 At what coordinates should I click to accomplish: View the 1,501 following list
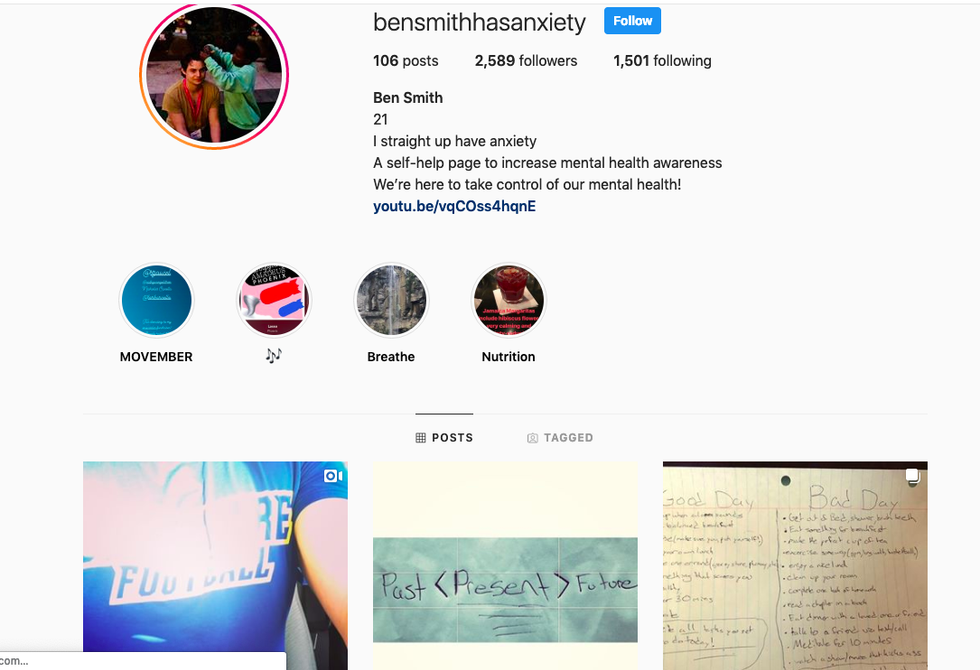662,61
